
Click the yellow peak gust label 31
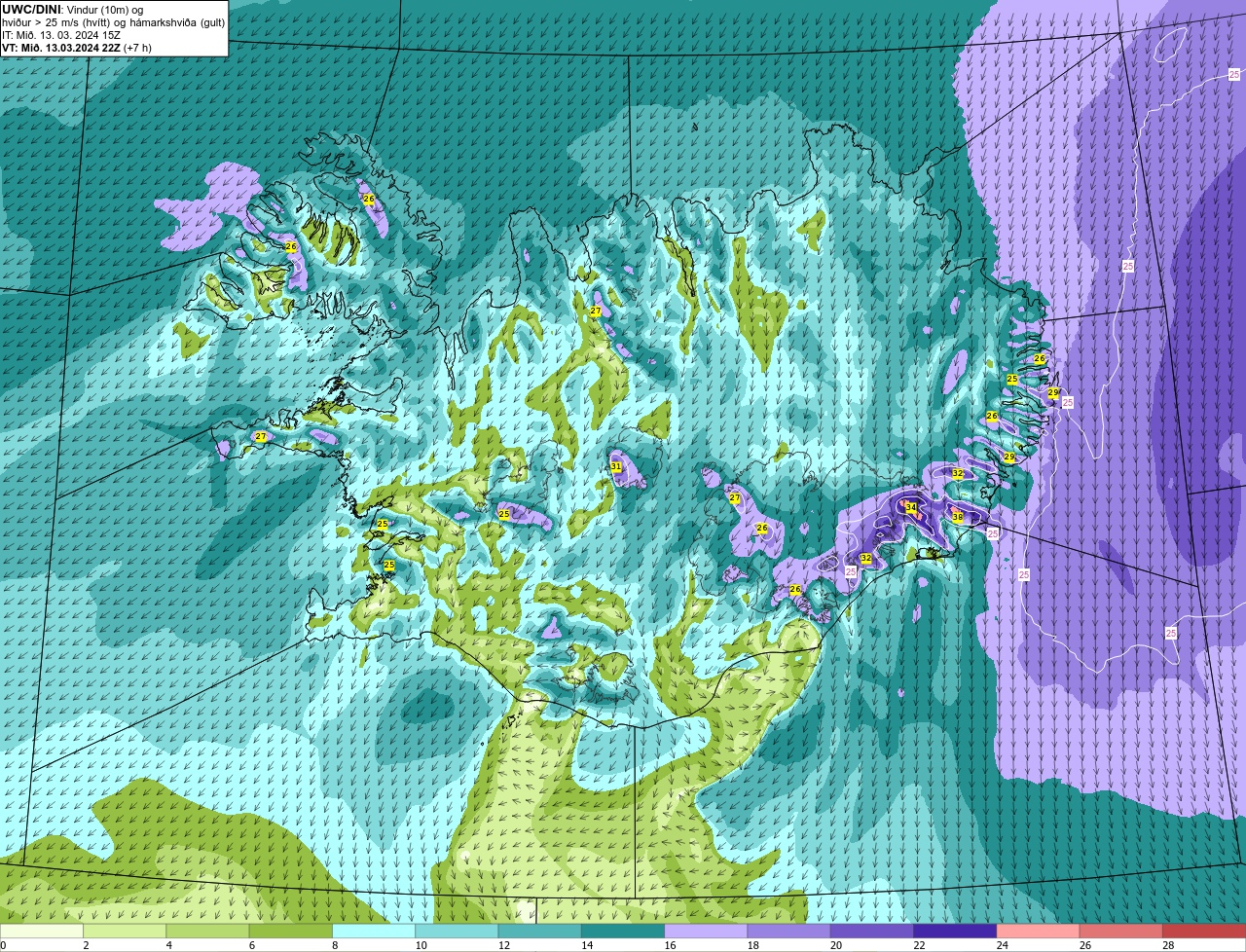(x=616, y=467)
